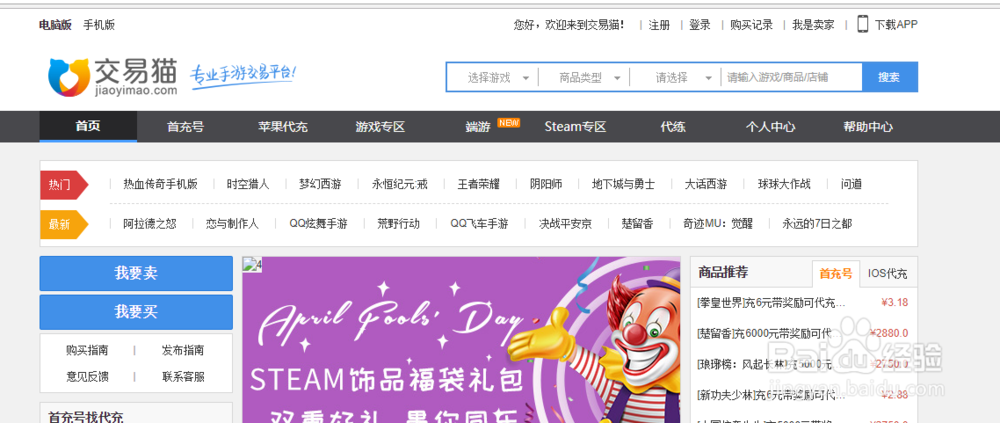This screenshot has height=423, width=1000.
Task: Open 意见反馈
Action: click(x=87, y=376)
